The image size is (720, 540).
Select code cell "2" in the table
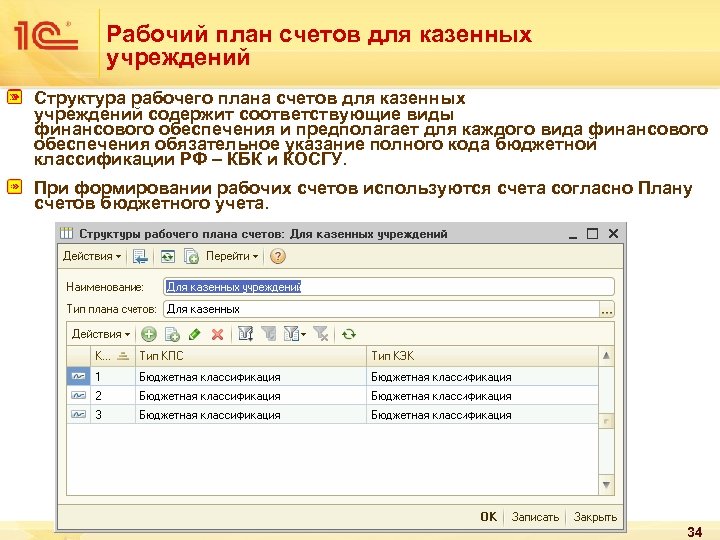pyautogui.click(x=112, y=395)
